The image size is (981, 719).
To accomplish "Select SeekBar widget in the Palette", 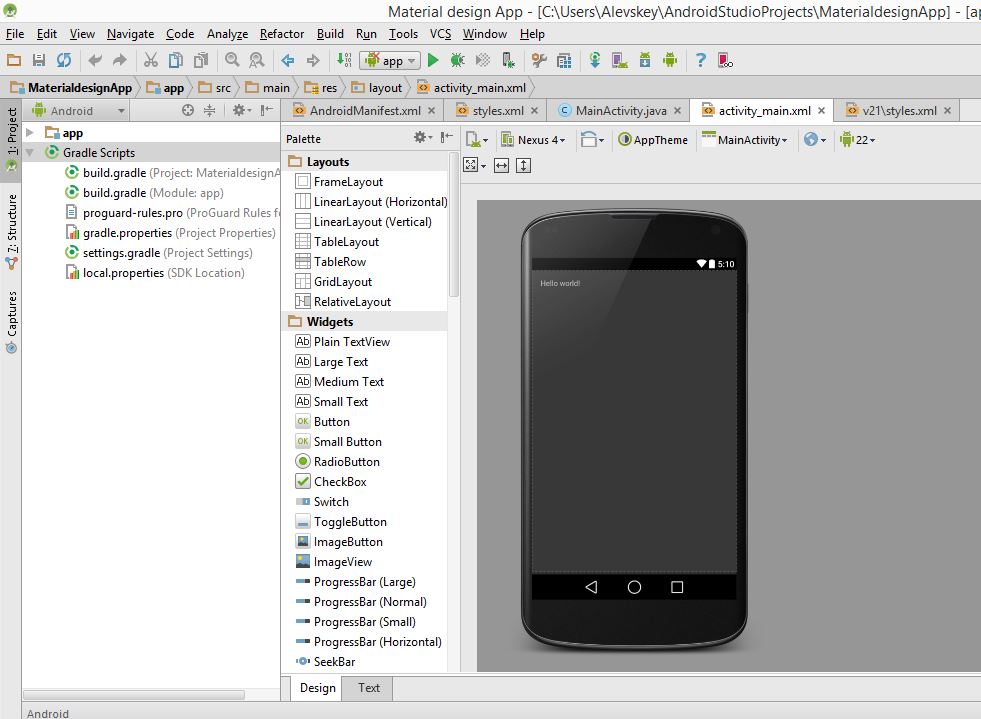I will tap(334, 662).
